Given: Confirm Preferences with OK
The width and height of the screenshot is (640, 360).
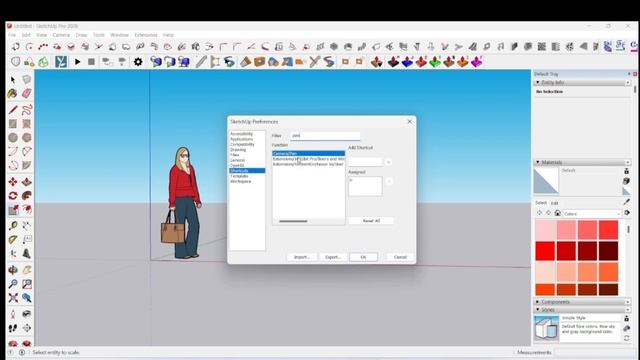Looking at the screenshot, I should [363, 257].
